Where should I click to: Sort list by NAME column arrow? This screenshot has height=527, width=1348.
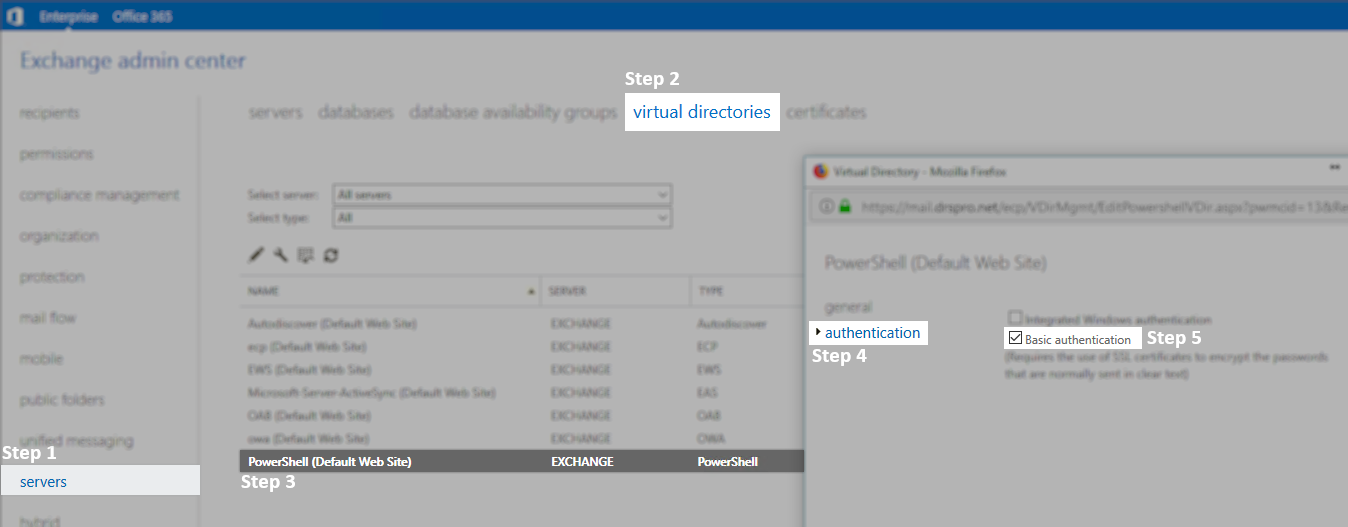click(530, 291)
